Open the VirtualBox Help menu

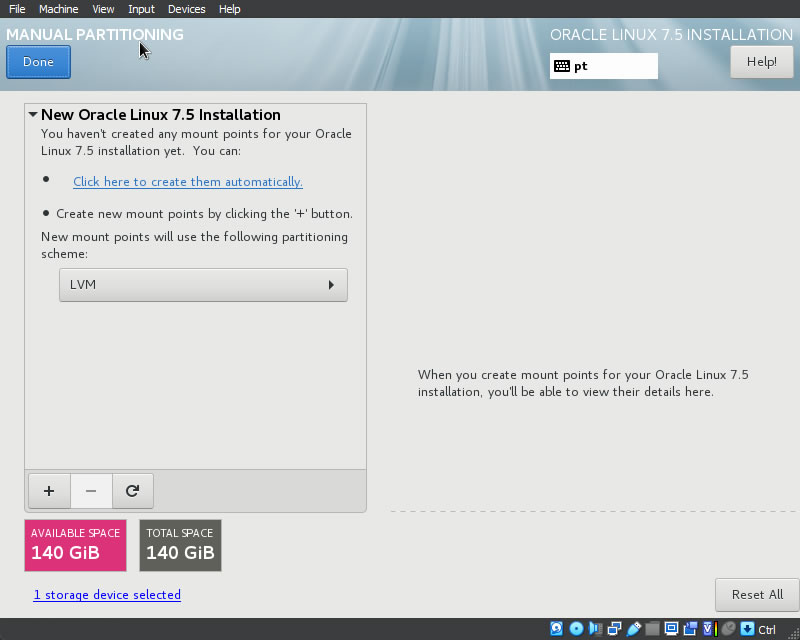coord(229,9)
